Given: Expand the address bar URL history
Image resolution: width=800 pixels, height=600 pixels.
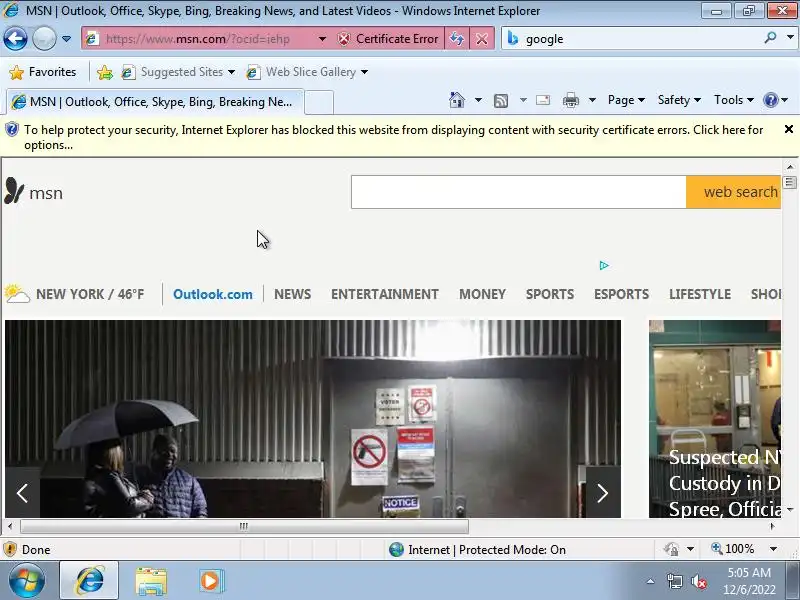Looking at the screenshot, I should click(322, 39).
